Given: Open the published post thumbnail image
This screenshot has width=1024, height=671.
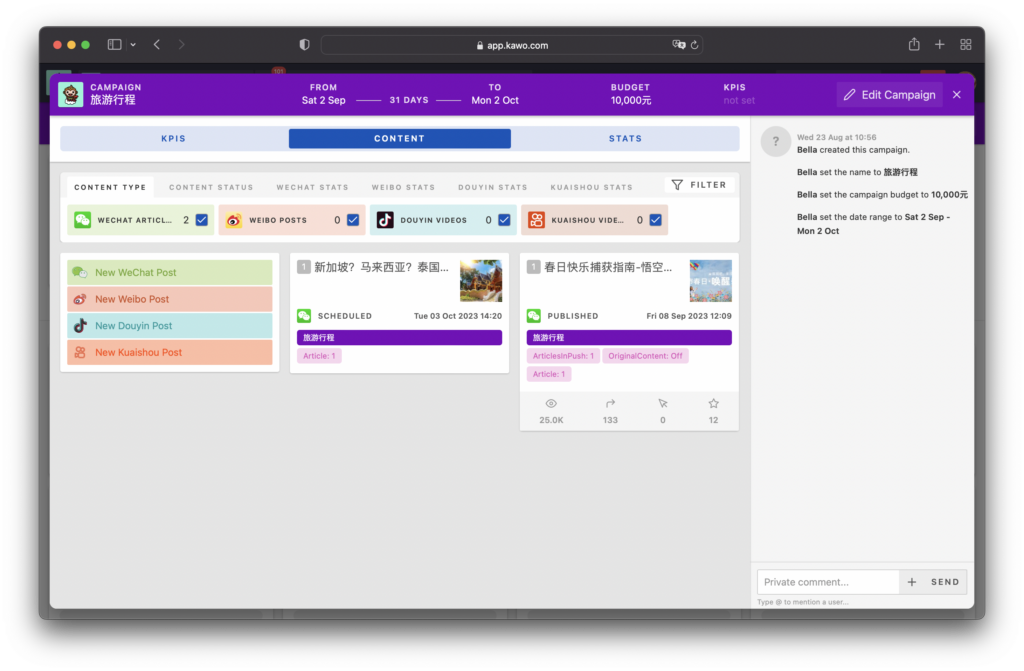Looking at the screenshot, I should [711, 281].
